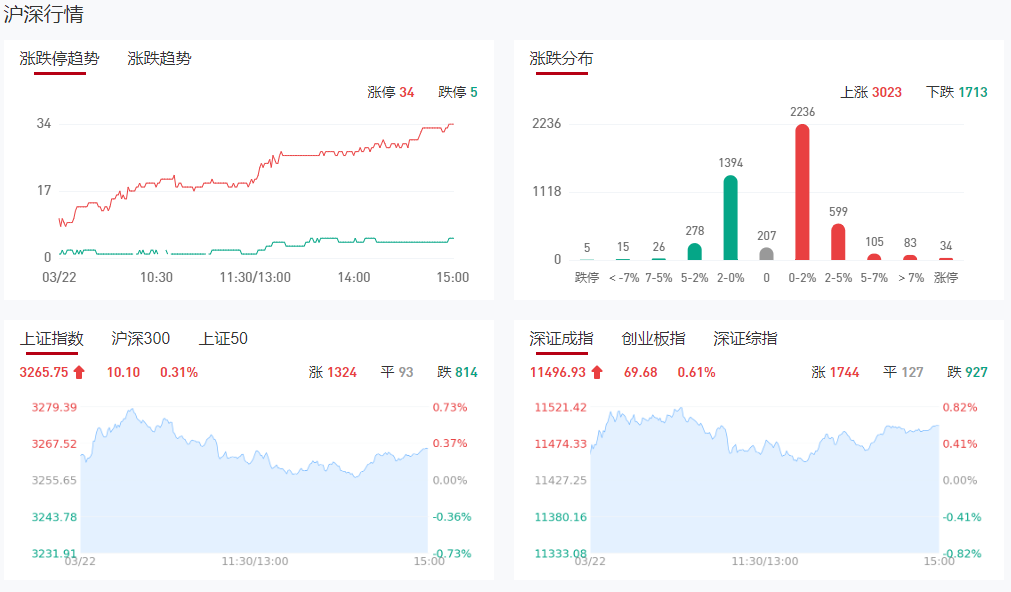
Task: Select the 上证指数 tab
Action: 52,339
